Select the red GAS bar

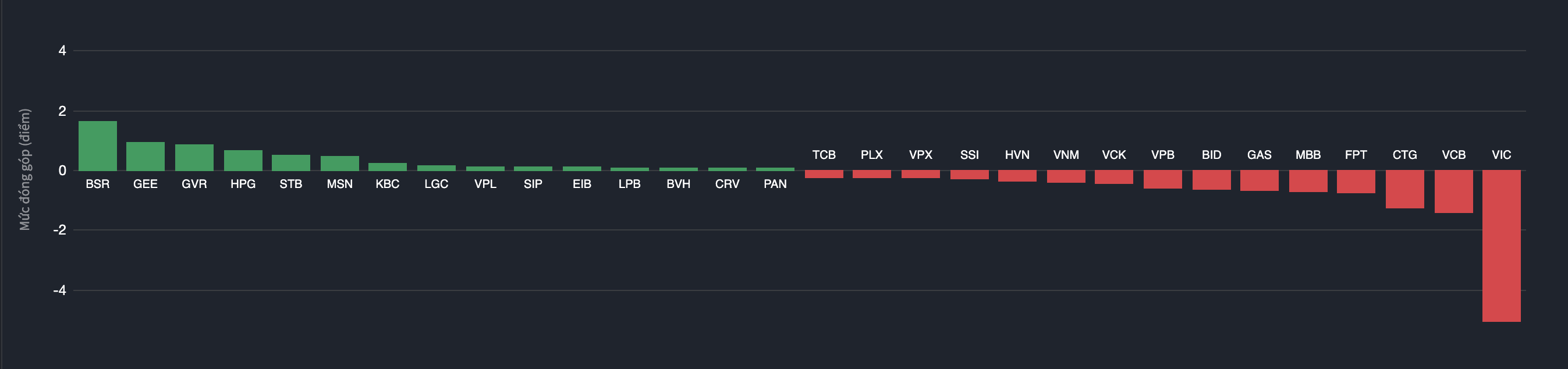(1260, 180)
